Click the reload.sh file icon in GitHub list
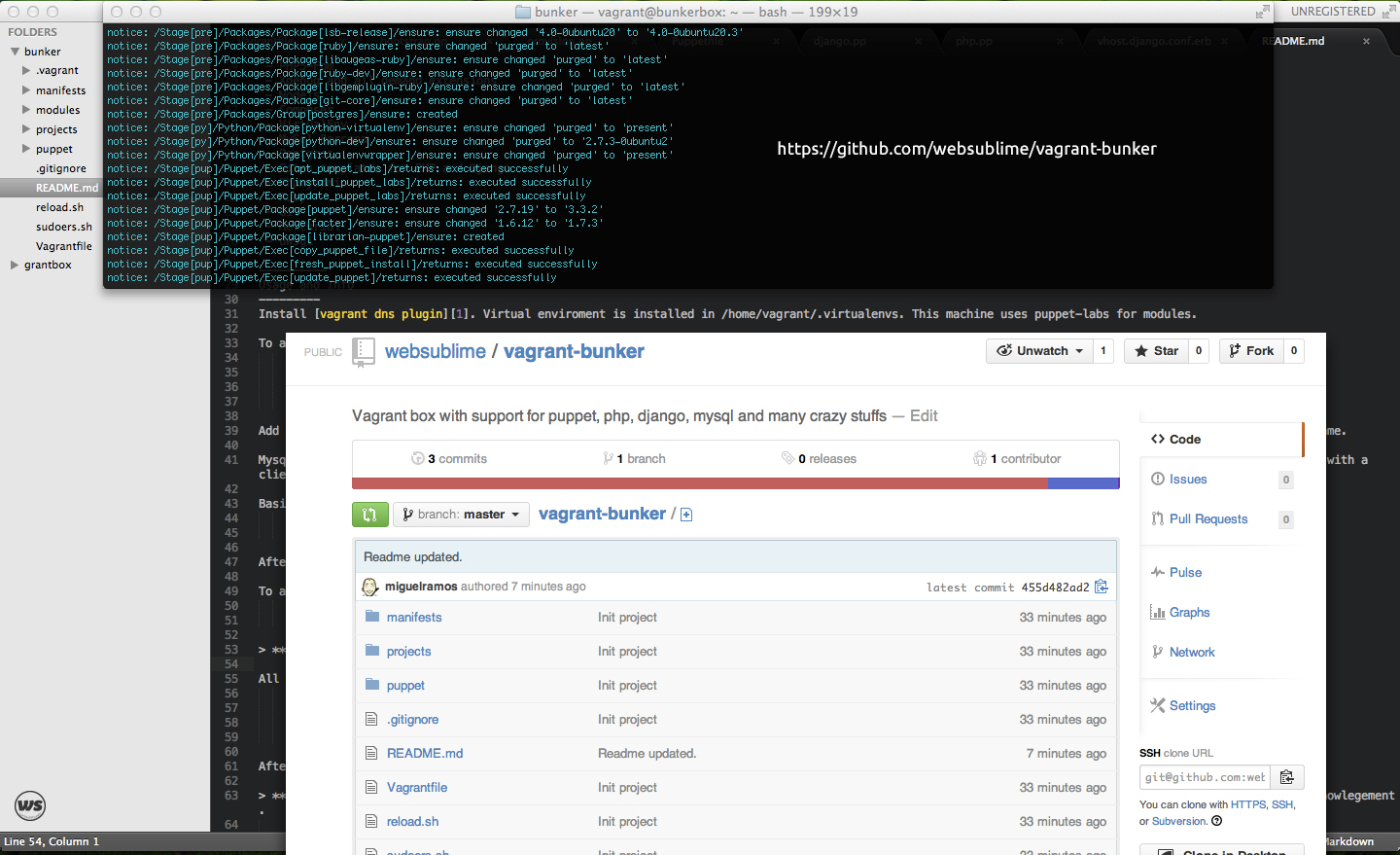The height and width of the screenshot is (855, 1400). 371,821
